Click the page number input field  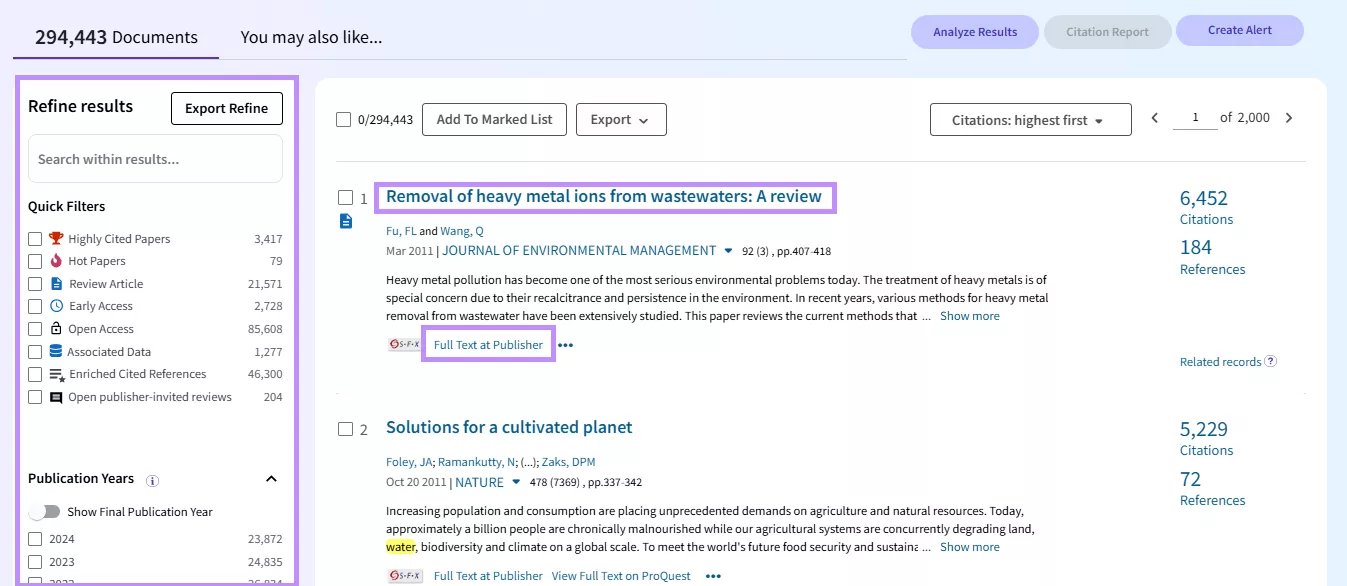click(x=1194, y=117)
